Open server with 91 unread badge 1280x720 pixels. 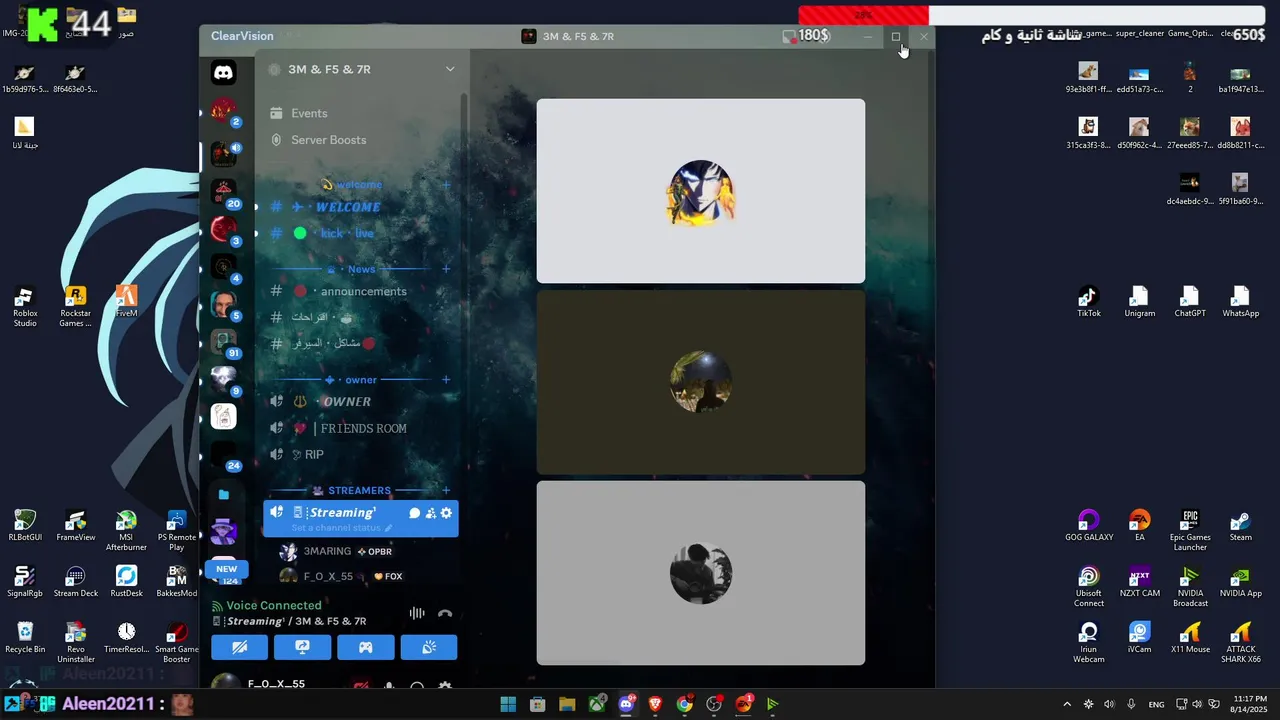(x=224, y=342)
